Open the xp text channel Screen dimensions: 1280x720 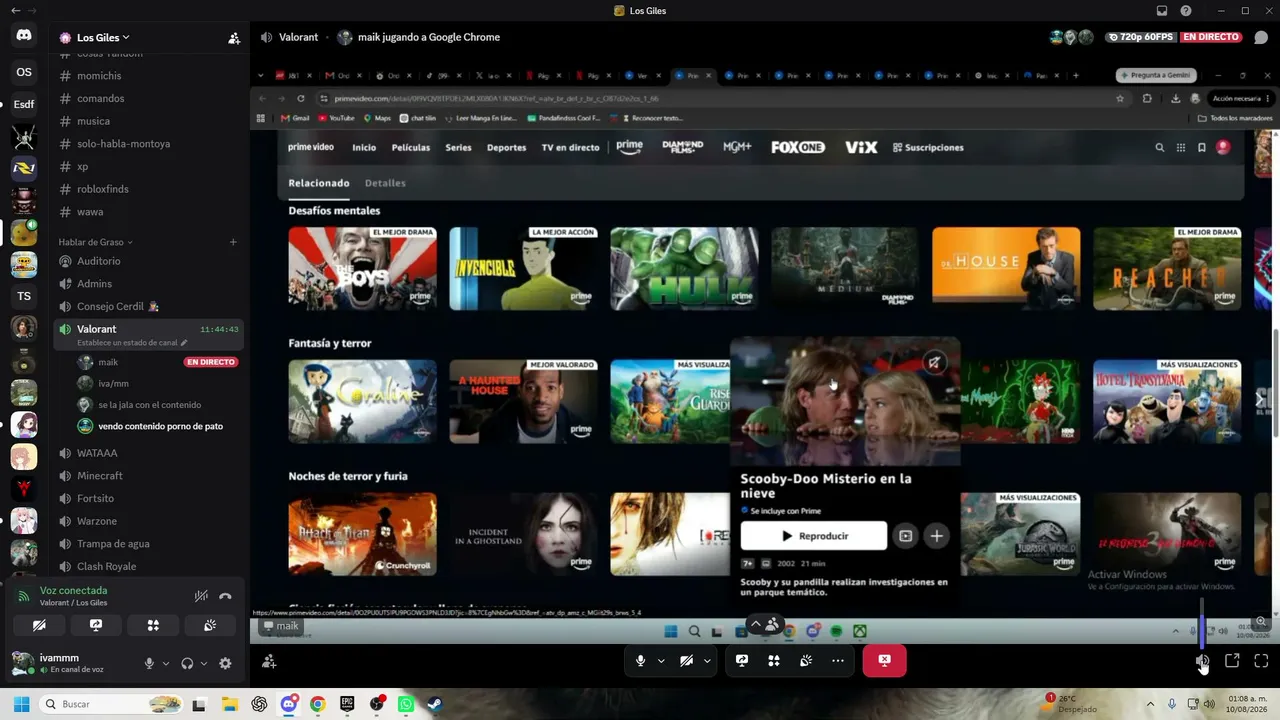tap(150, 166)
